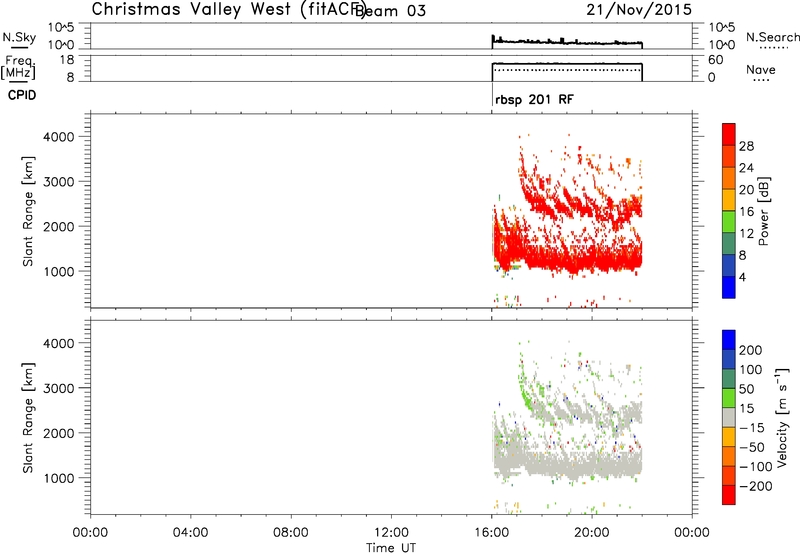The image size is (800, 554).
Task: Click the 16 value on power colorbar
Action: (x=746, y=212)
